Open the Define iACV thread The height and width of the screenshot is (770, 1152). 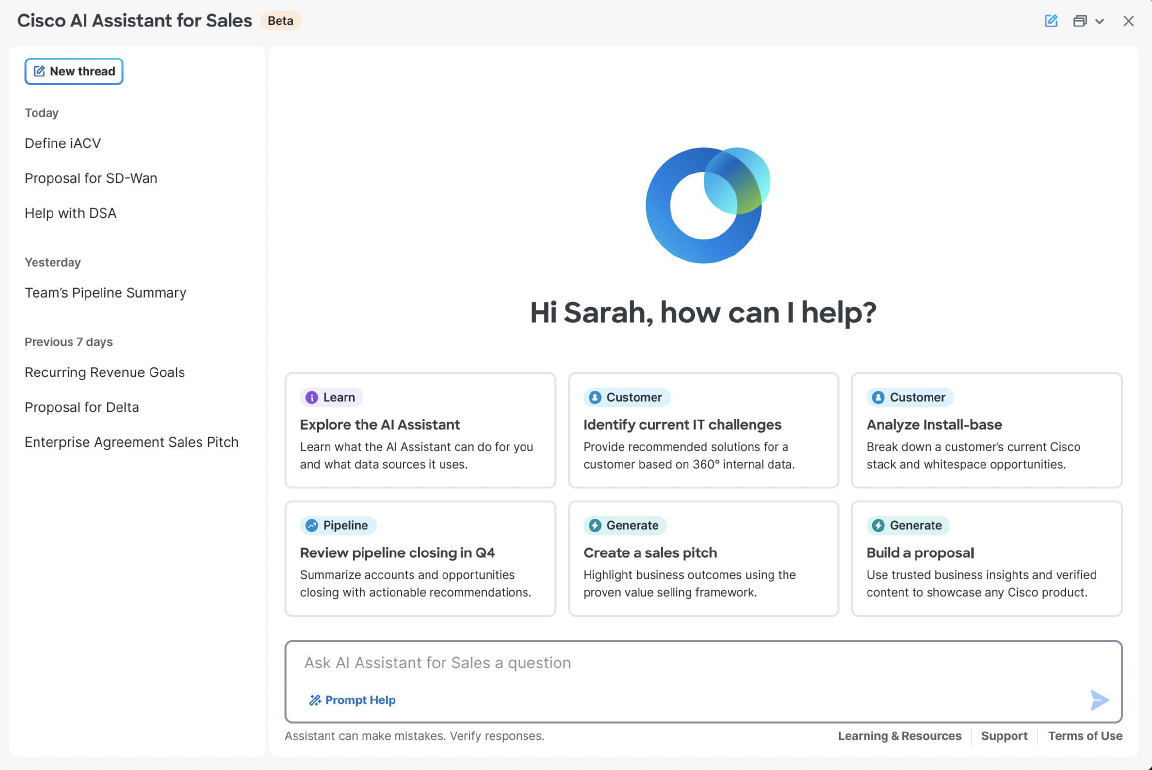point(62,143)
